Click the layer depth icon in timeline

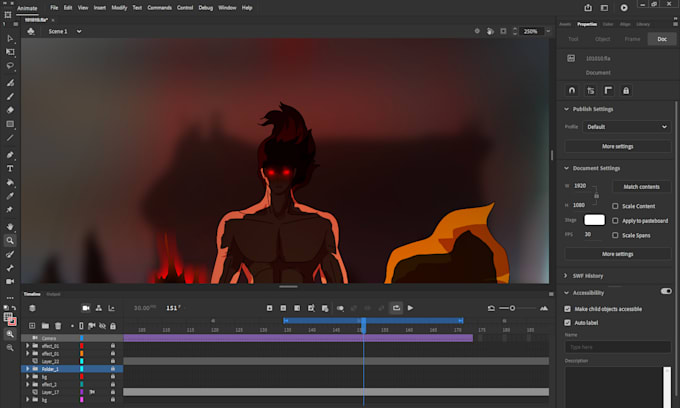tap(111, 308)
